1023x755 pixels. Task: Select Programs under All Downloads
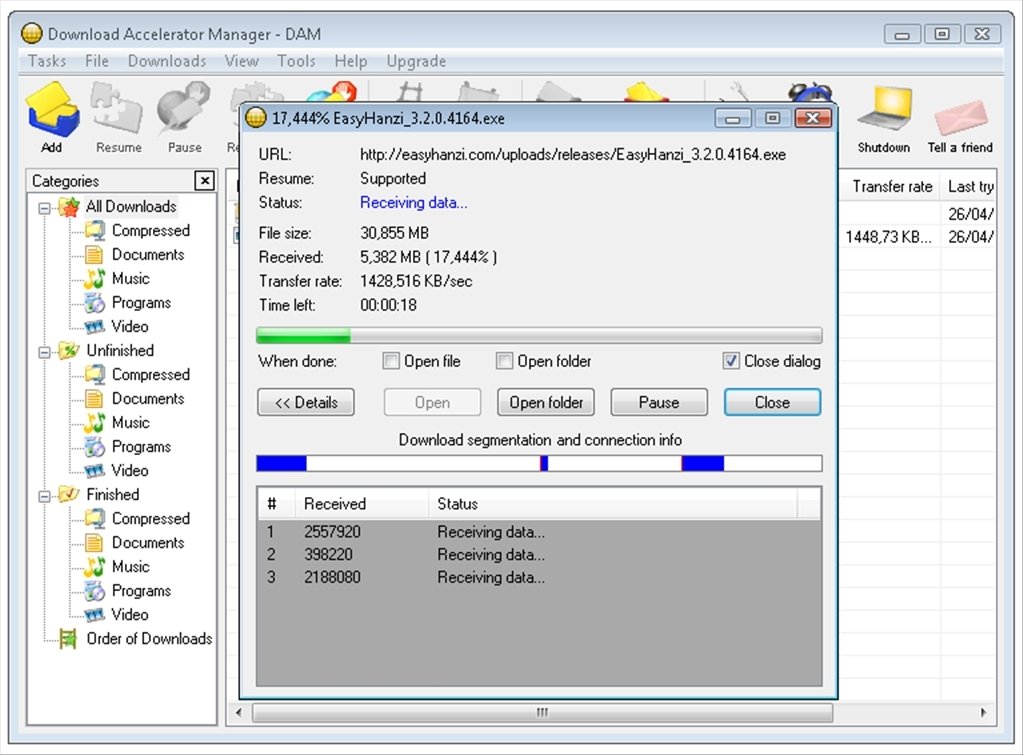(x=142, y=303)
